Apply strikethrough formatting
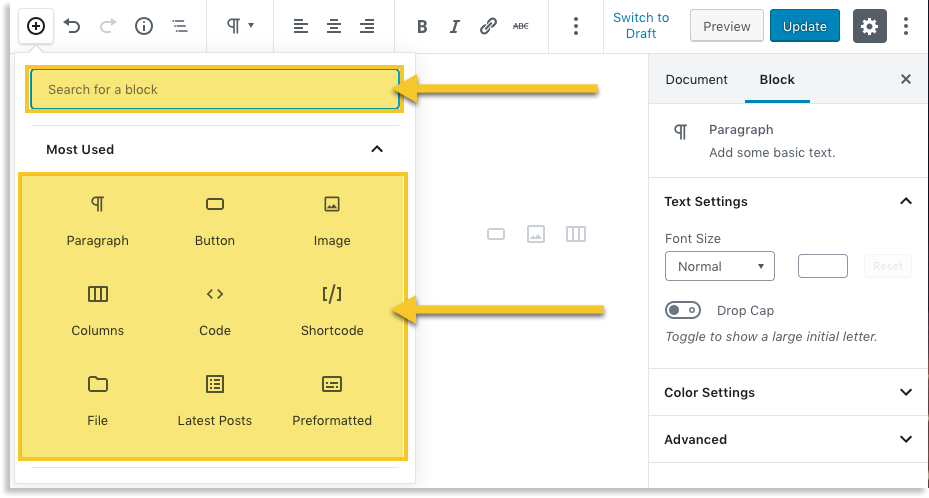The height and width of the screenshot is (498, 929). click(x=520, y=26)
